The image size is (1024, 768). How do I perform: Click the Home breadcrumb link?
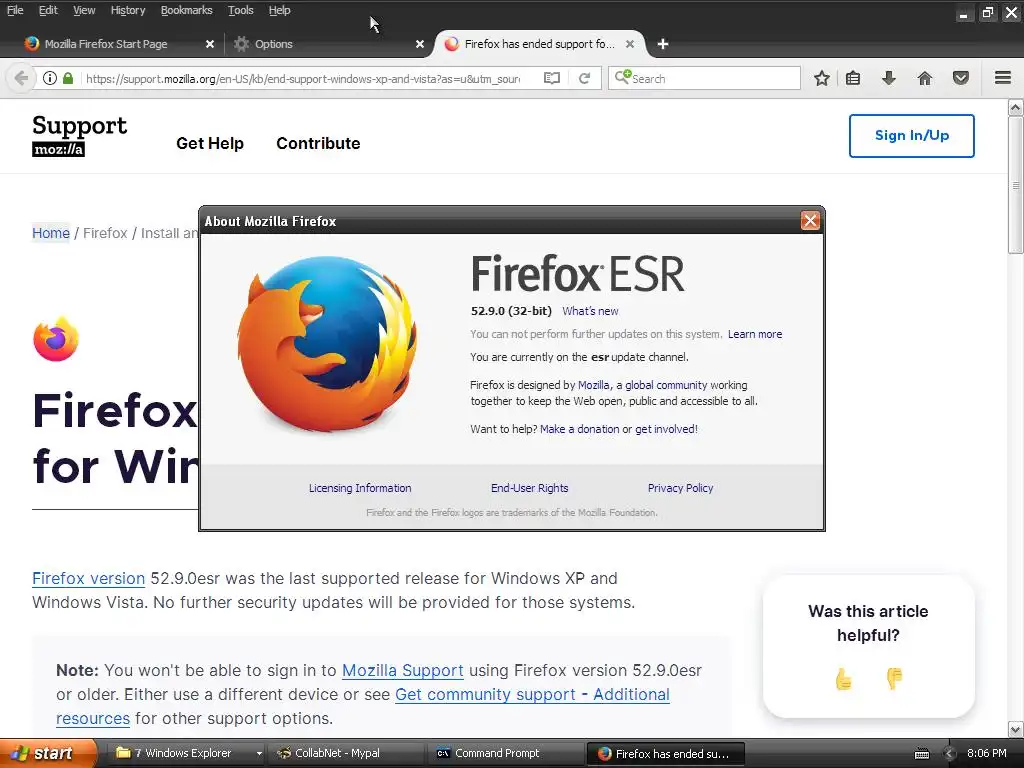[x=51, y=233]
